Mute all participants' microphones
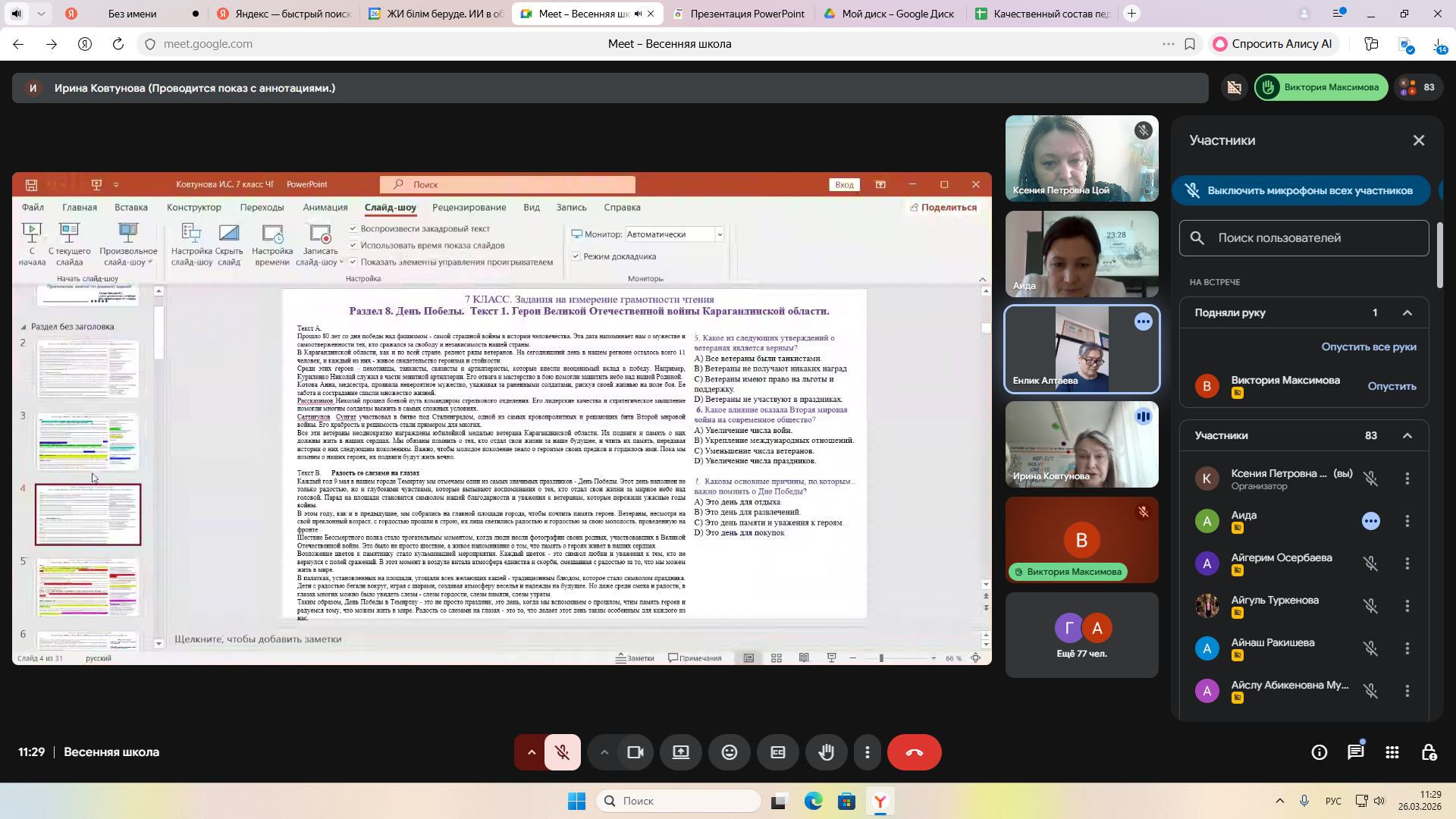 1301,190
